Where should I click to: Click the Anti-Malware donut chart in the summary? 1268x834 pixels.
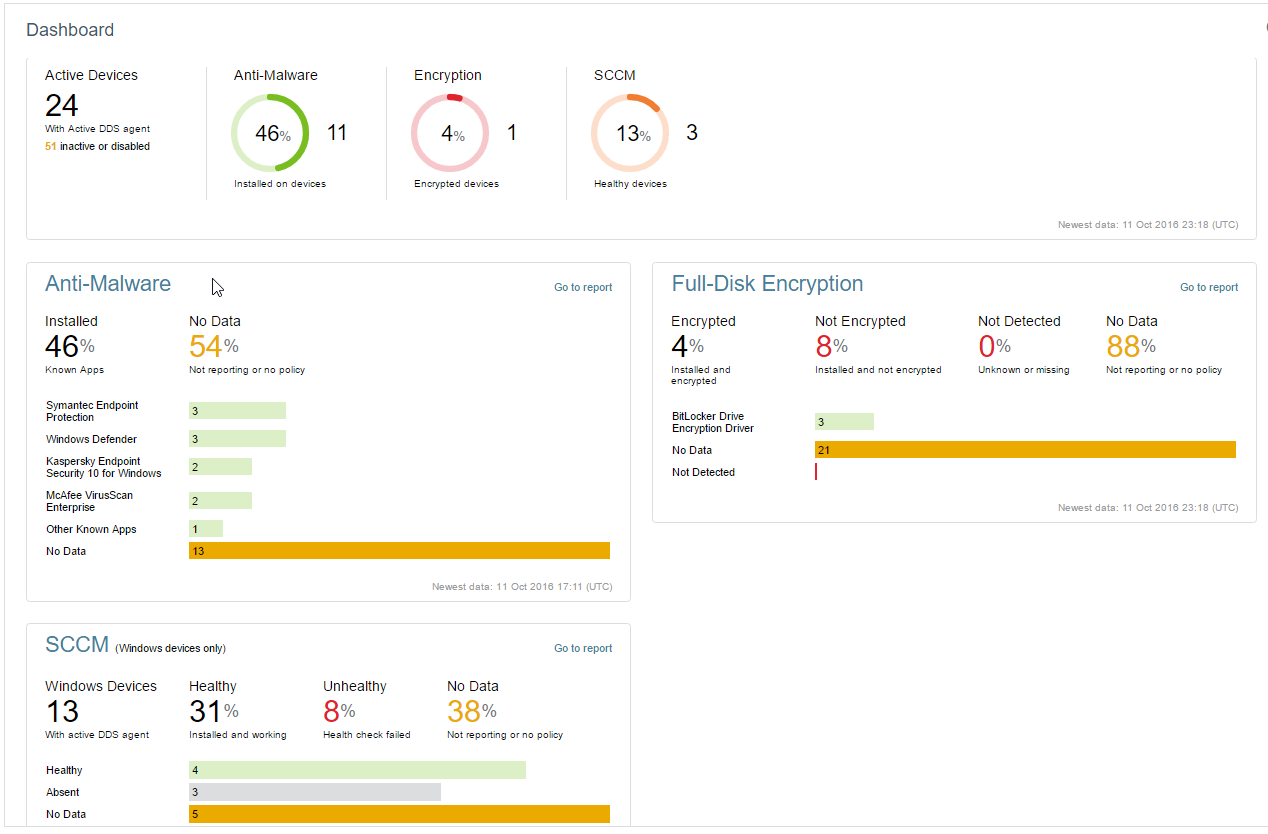(x=270, y=132)
